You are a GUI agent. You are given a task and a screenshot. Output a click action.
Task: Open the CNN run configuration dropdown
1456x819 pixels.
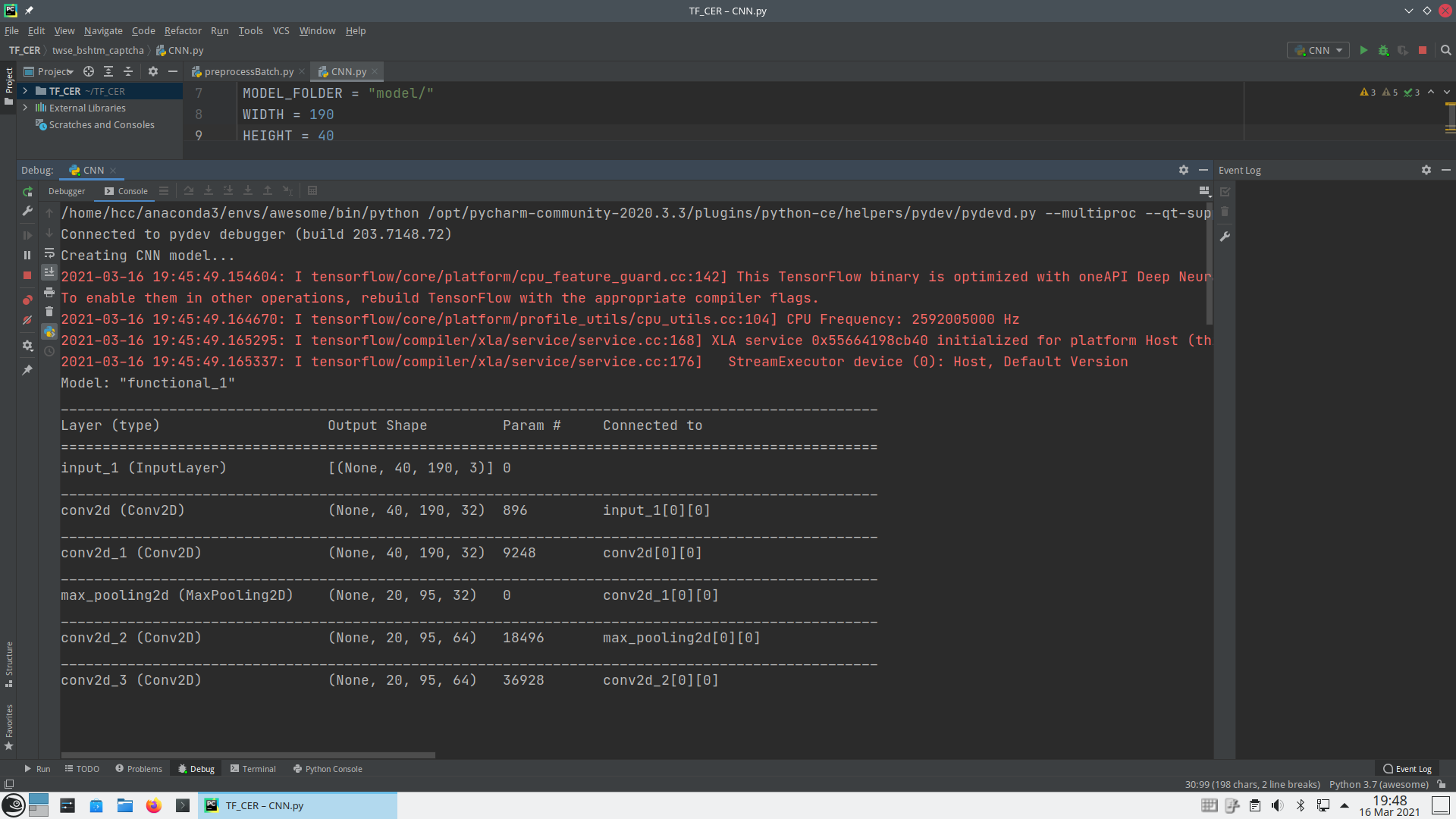coord(1318,50)
